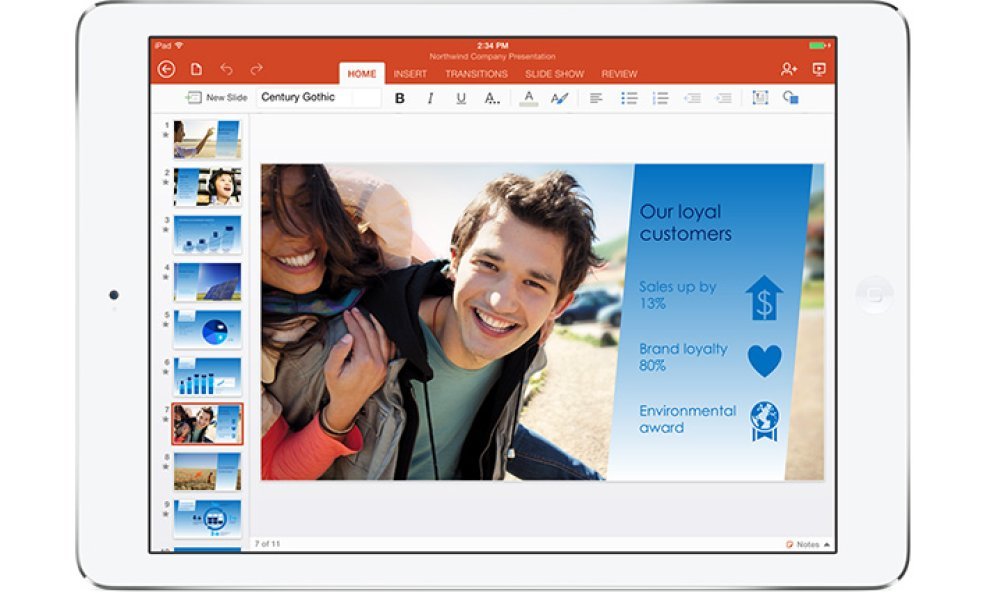Click the "Our loyal customers" title text

click(x=686, y=222)
